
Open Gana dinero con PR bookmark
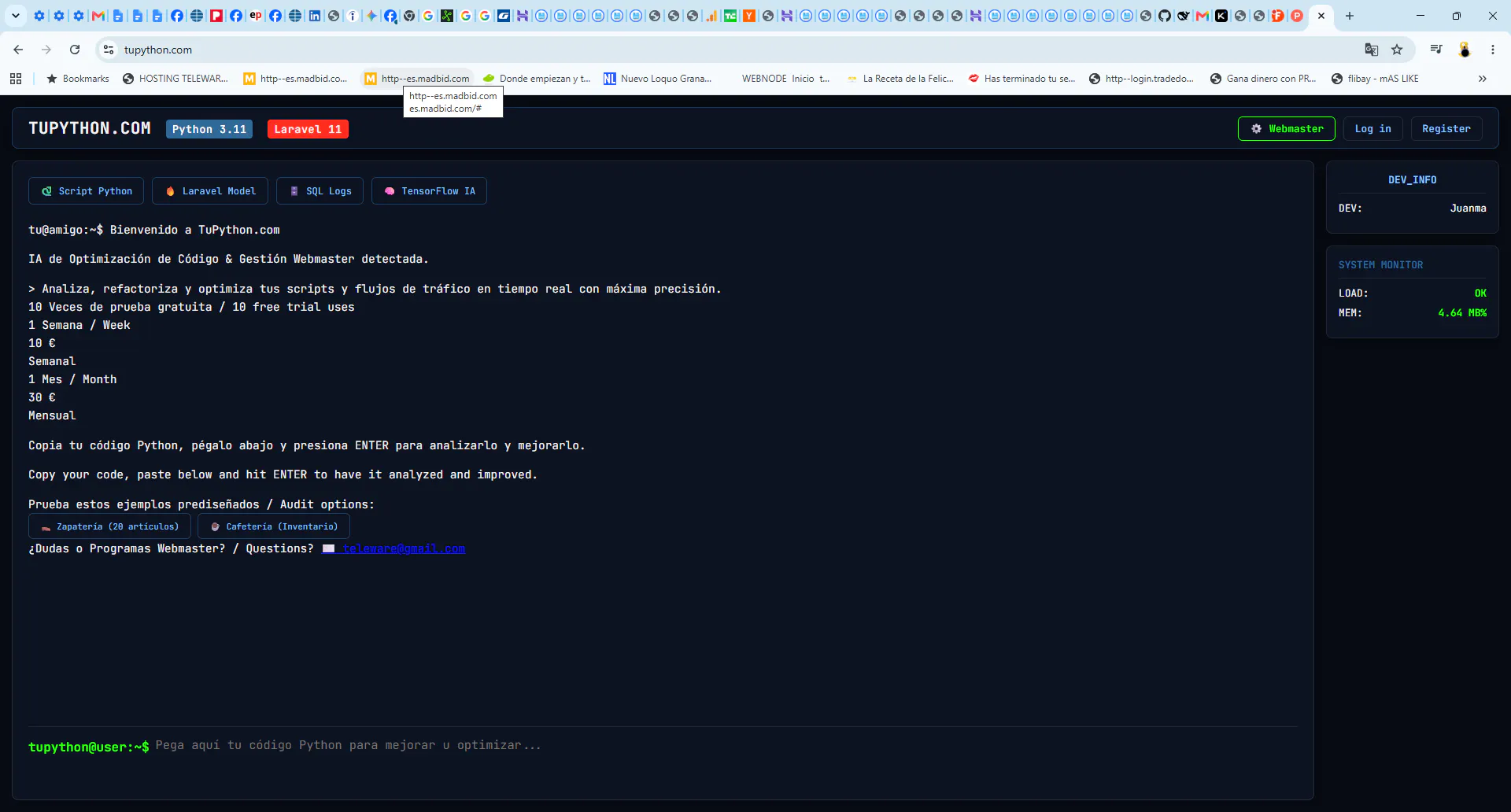click(1263, 79)
